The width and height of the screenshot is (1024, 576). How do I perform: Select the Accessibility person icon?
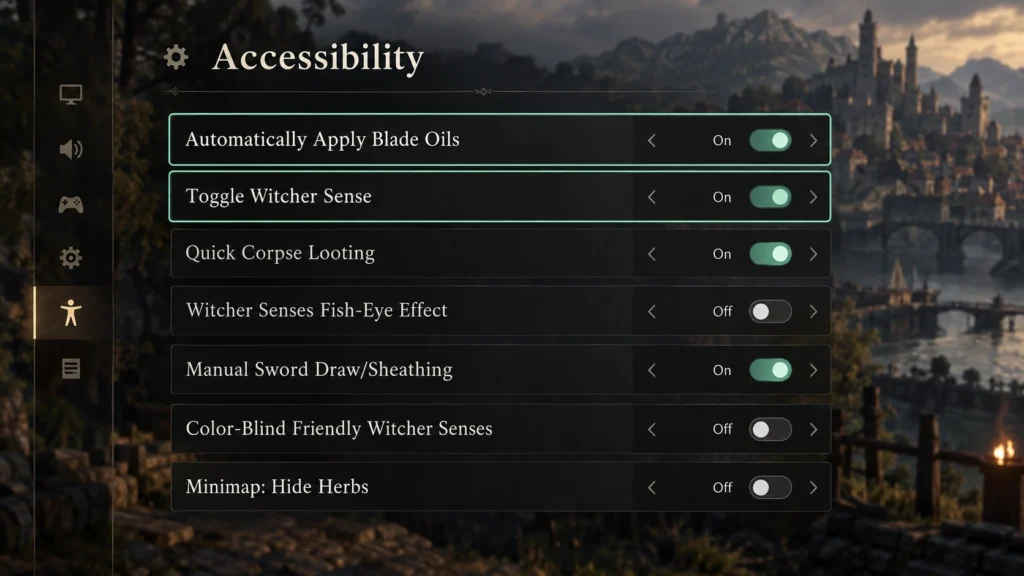(x=71, y=313)
